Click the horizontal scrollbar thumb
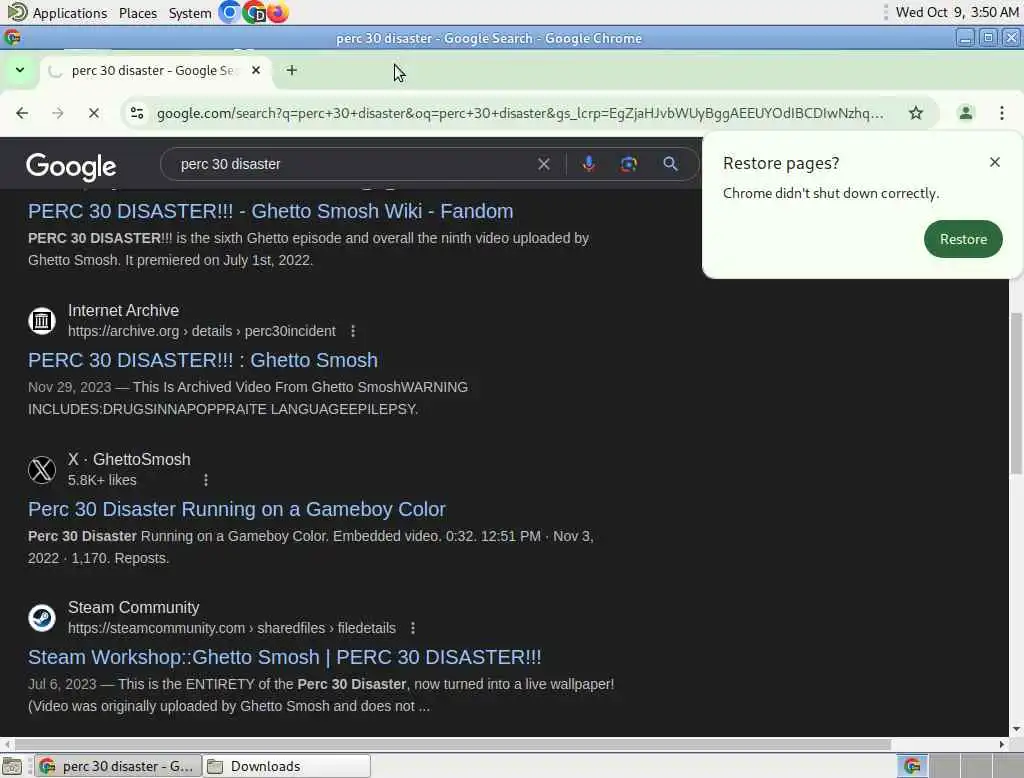 (x=453, y=745)
